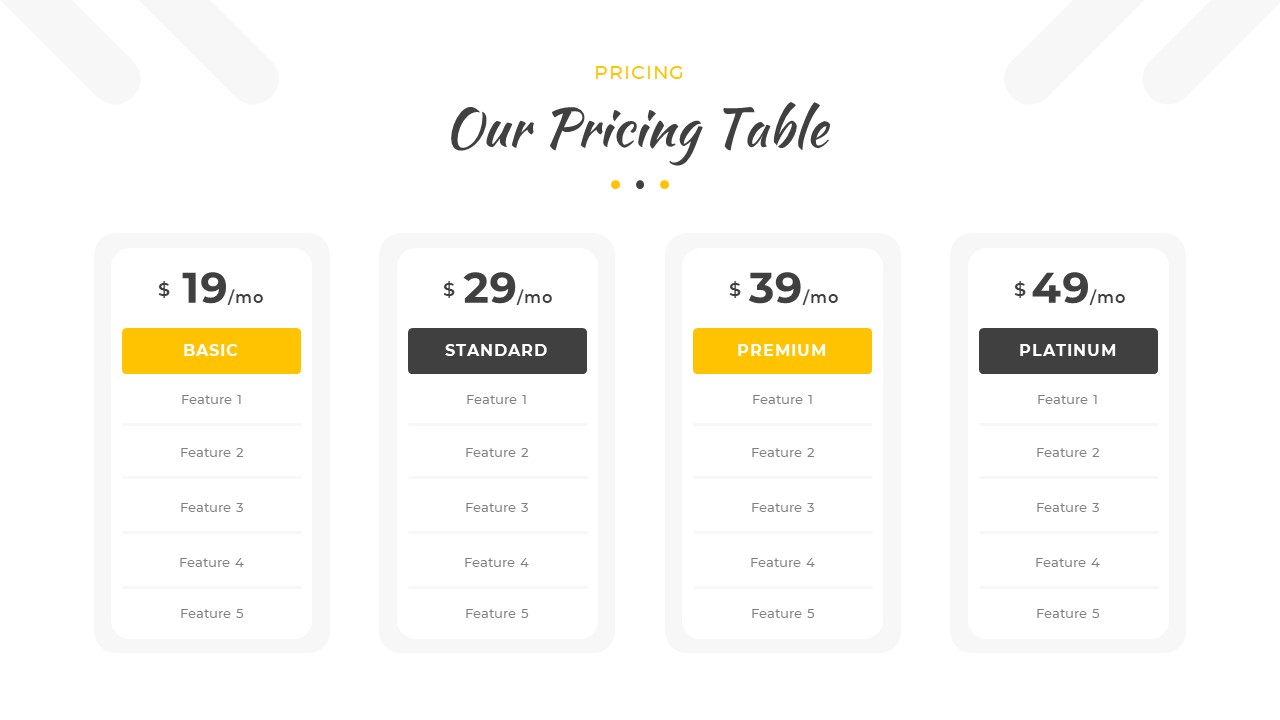The image size is (1280, 720).
Task: Pick the dark PLATINUM plan button
Action: [1068, 351]
